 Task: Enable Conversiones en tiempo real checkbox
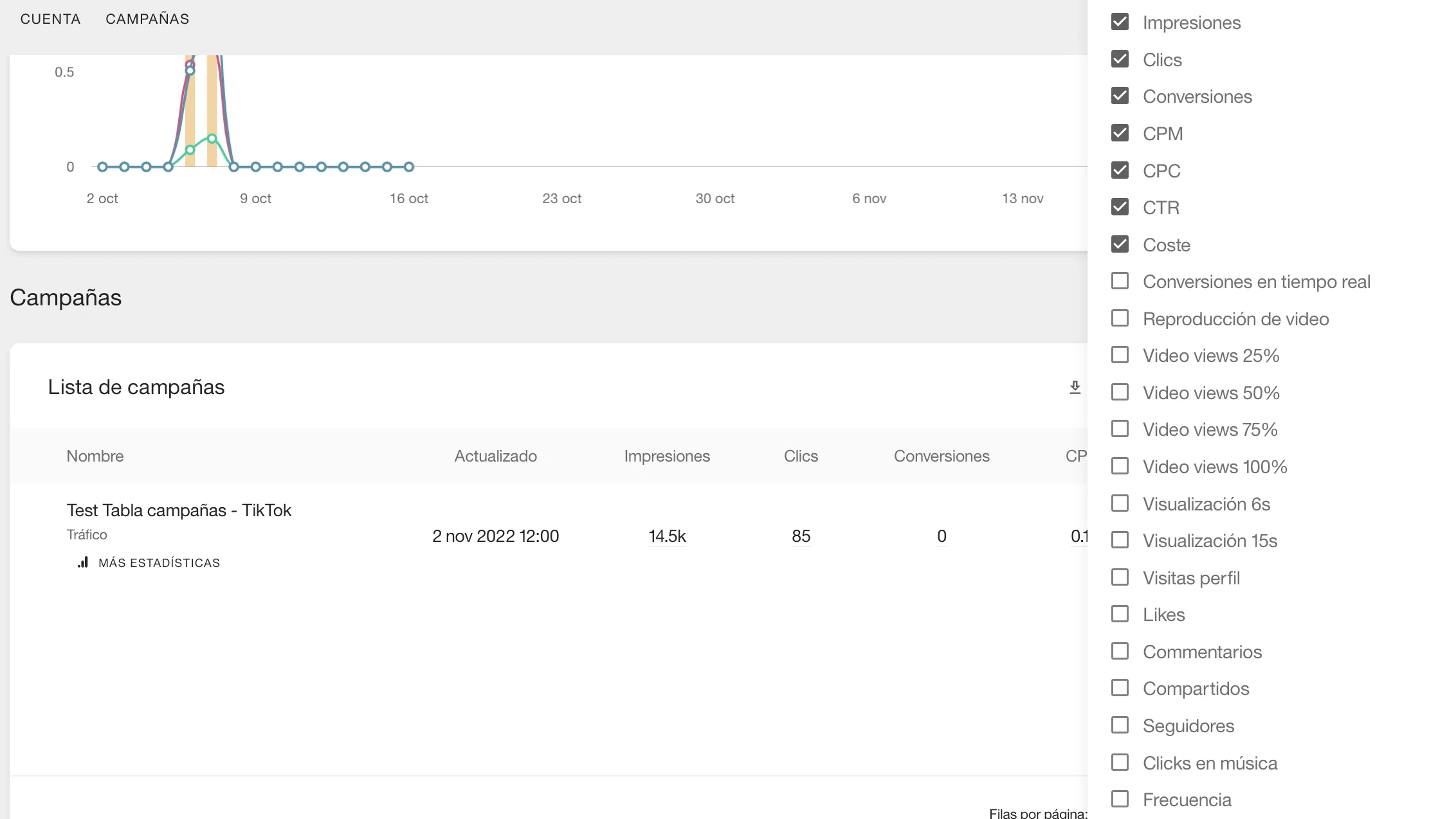pos(1120,281)
